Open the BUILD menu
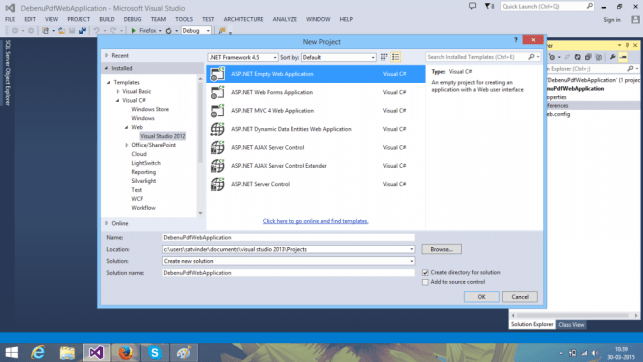The image size is (643, 362). pos(107,19)
